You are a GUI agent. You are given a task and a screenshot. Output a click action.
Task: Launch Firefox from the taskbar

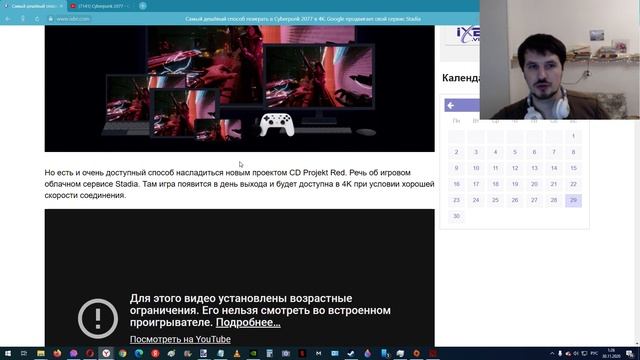[x=57, y=353]
